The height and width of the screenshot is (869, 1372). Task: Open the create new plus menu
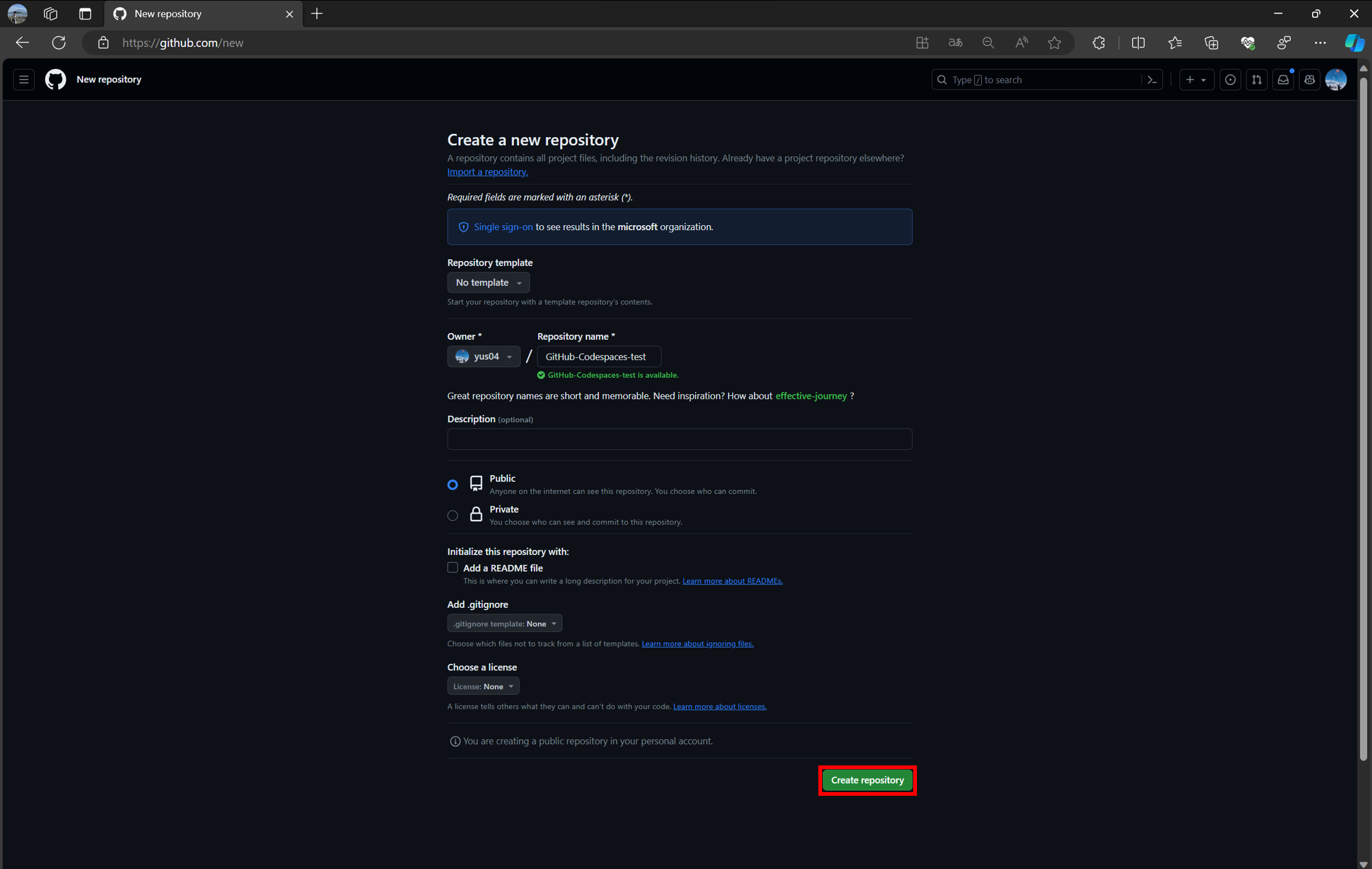point(1195,79)
